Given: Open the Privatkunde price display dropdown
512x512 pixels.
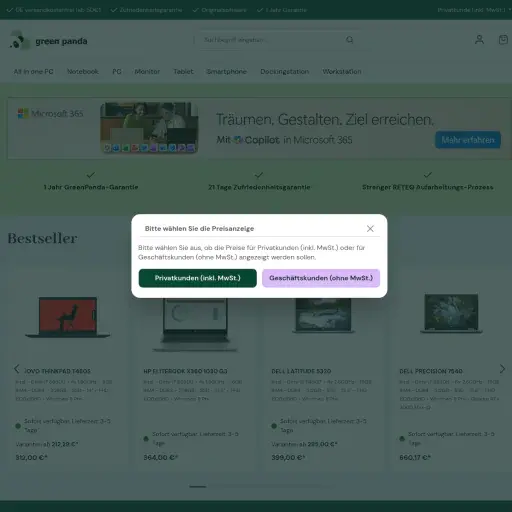Looking at the screenshot, I should (474, 10).
